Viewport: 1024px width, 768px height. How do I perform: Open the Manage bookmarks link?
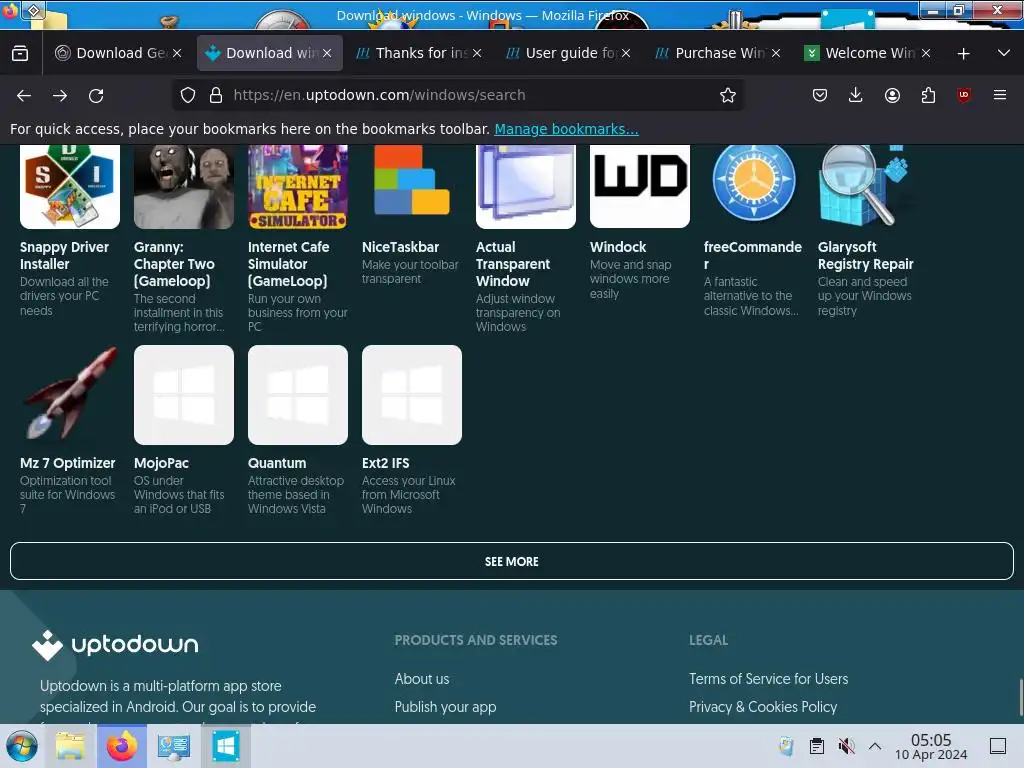coord(566,129)
